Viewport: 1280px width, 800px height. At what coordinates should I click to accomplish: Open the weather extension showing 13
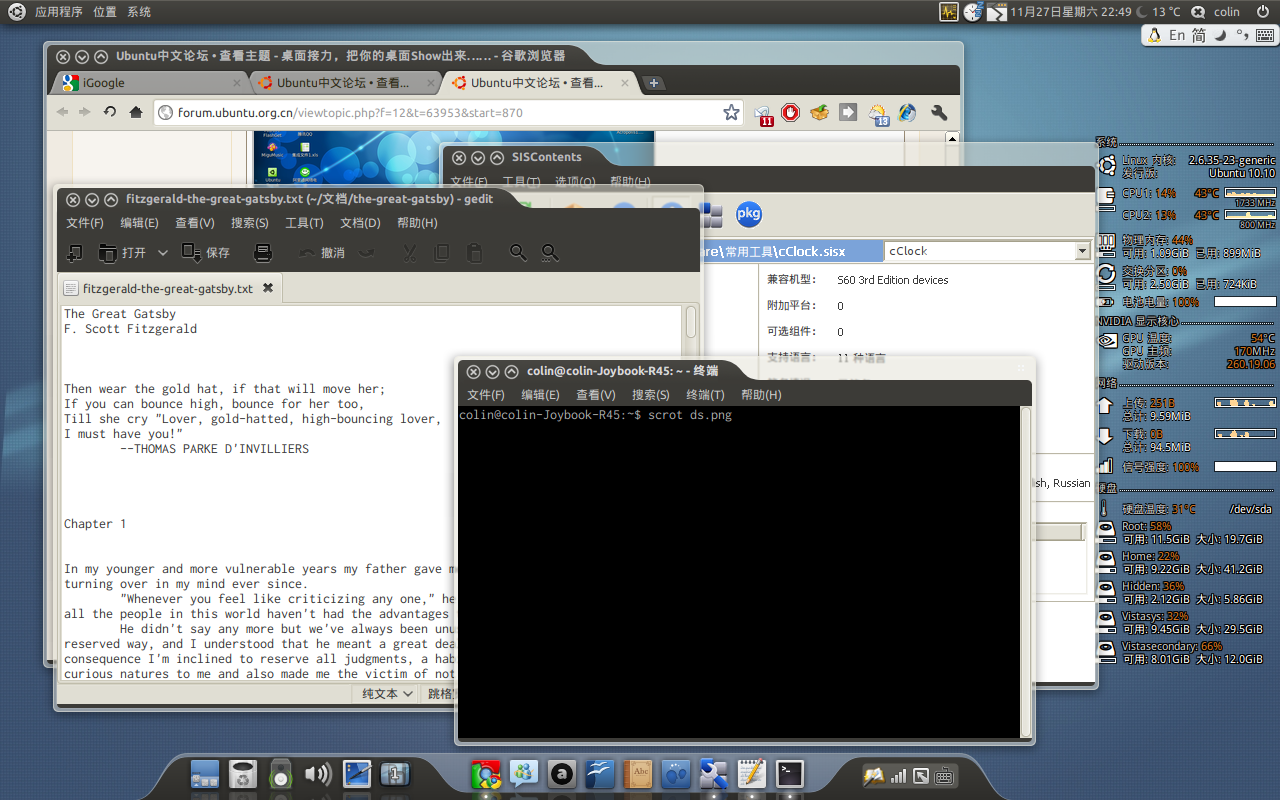click(878, 114)
